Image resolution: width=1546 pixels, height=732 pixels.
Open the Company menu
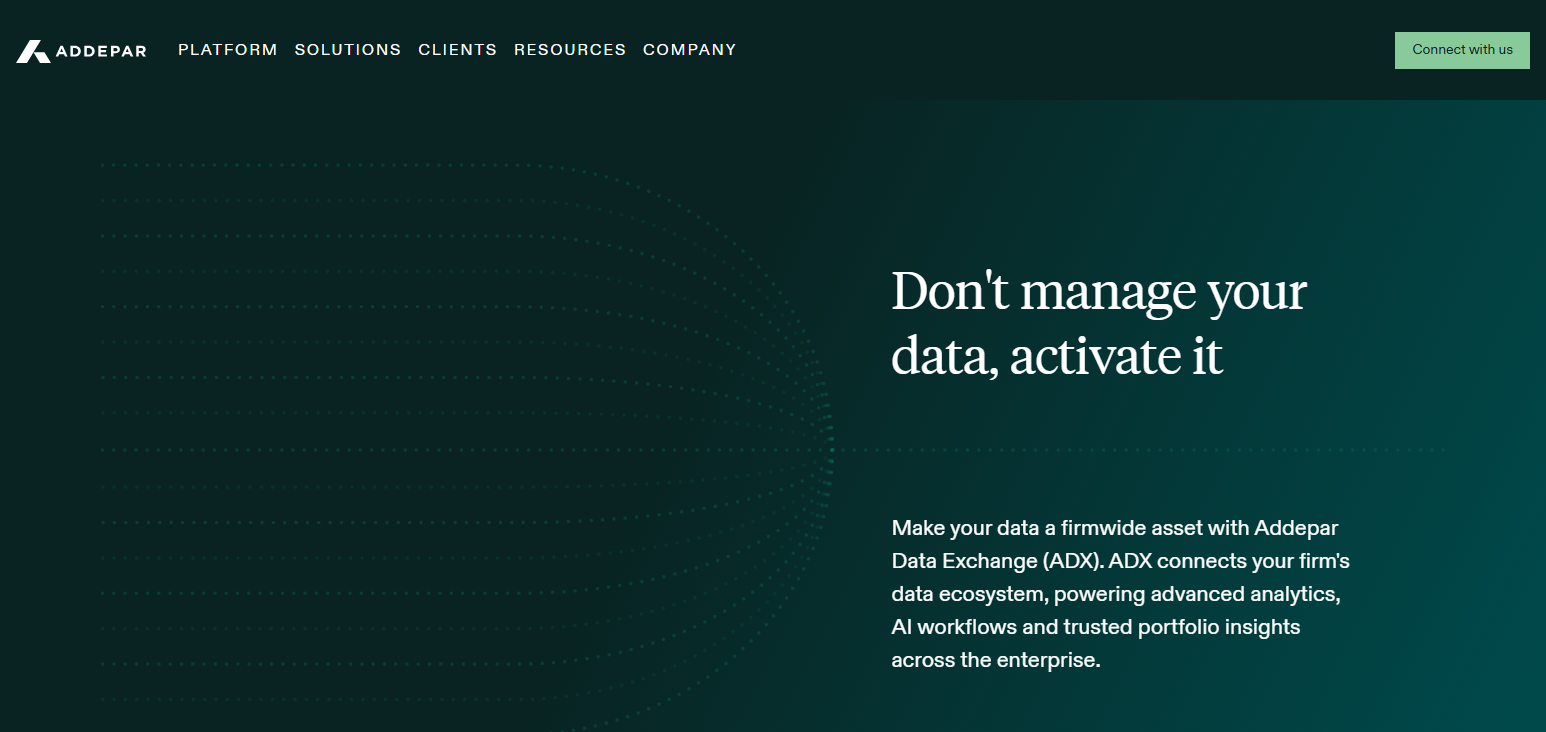pyautogui.click(x=690, y=50)
